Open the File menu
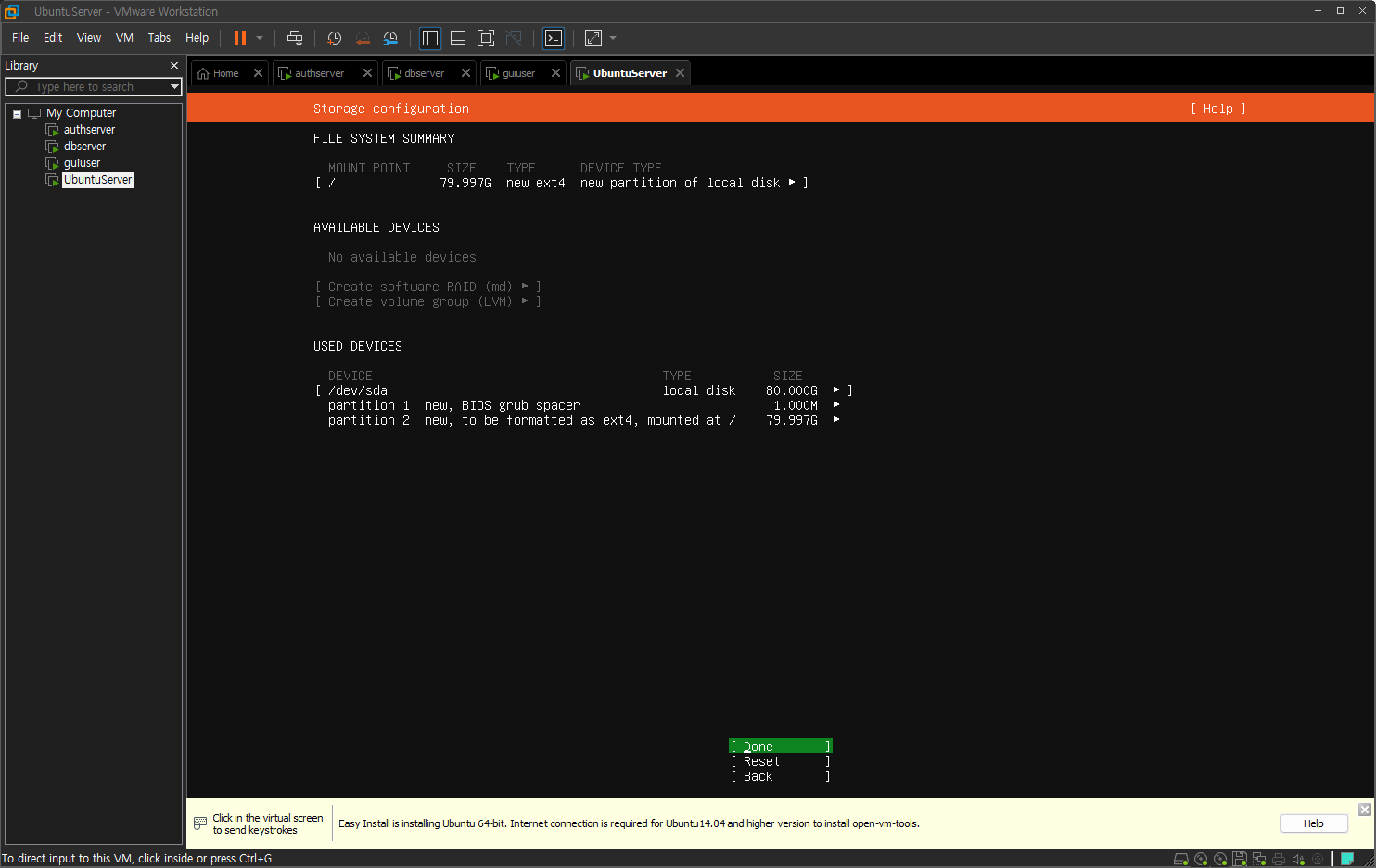The image size is (1376, 868). point(20,38)
